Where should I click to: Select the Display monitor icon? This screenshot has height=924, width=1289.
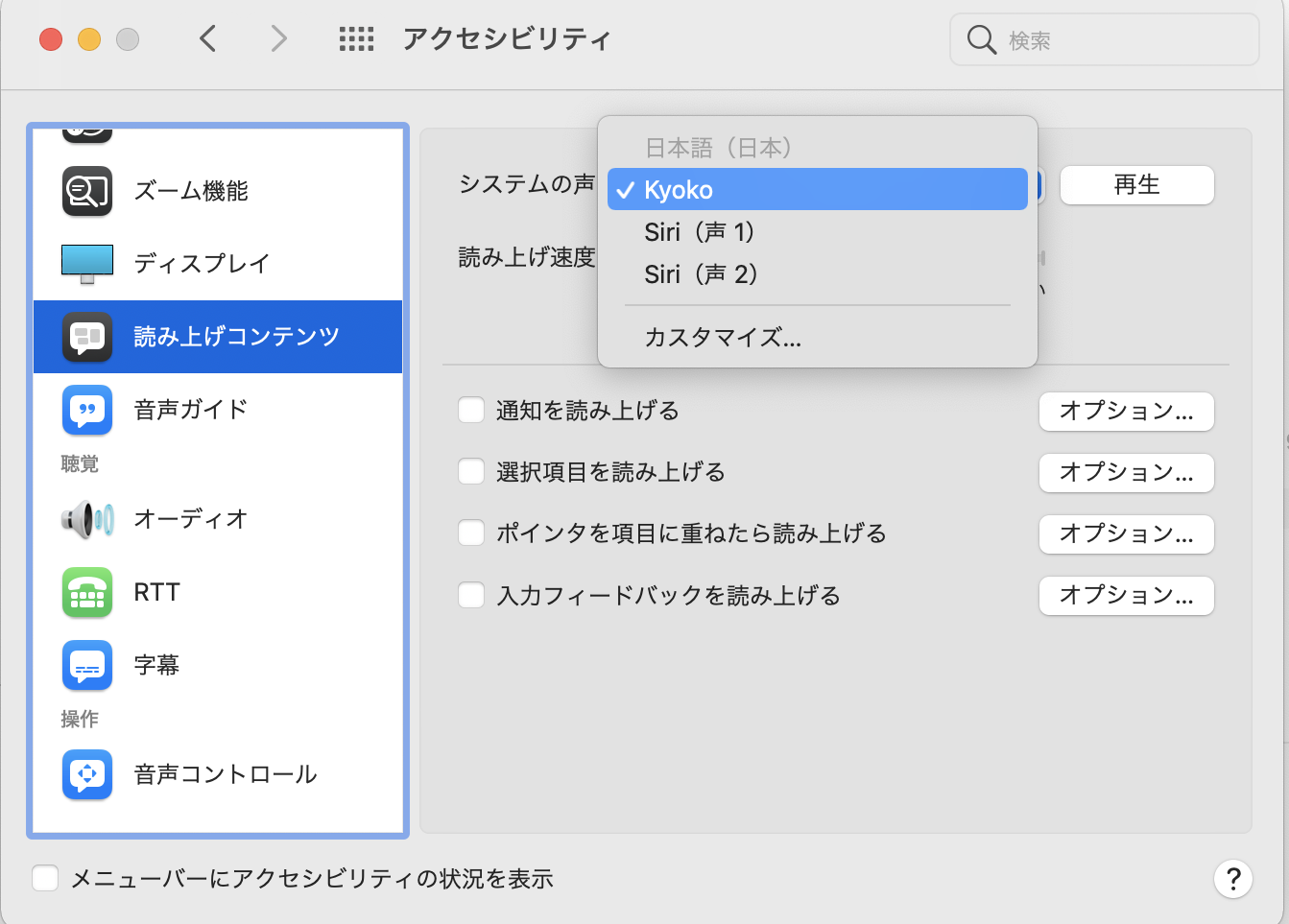[x=87, y=264]
